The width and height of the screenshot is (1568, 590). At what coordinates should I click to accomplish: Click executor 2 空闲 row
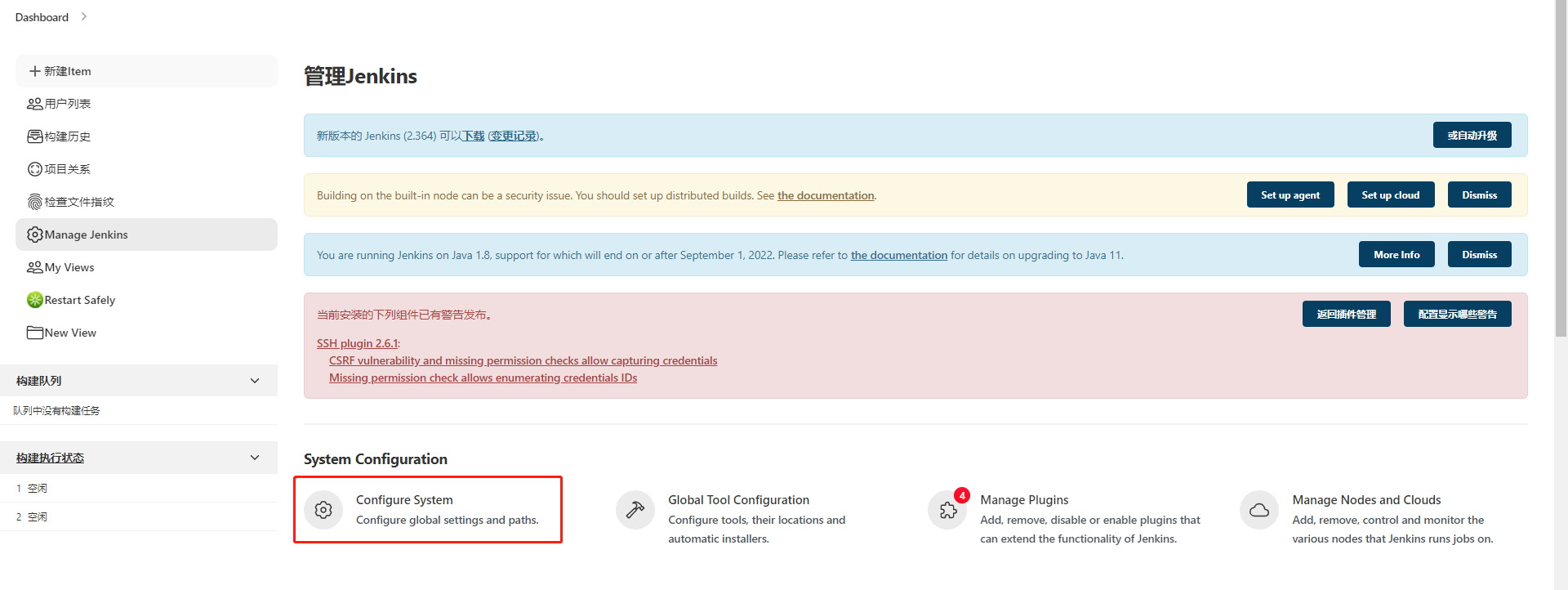tap(139, 516)
